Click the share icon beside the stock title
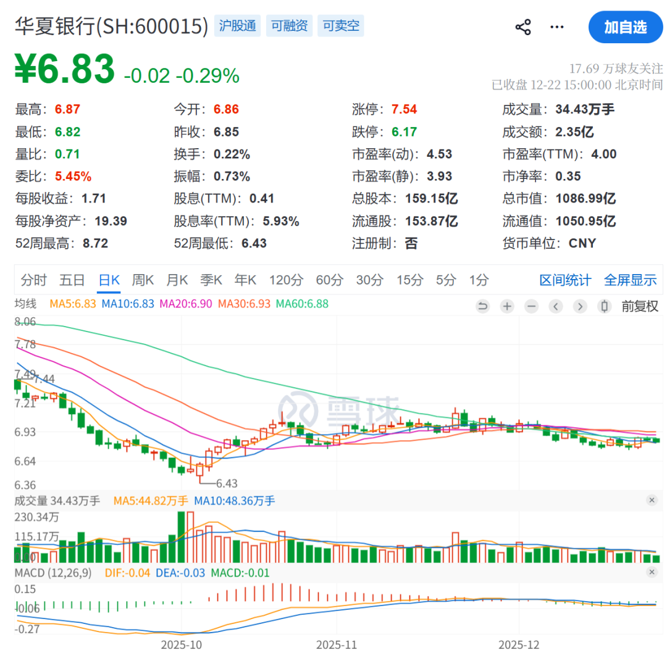 tap(522, 27)
